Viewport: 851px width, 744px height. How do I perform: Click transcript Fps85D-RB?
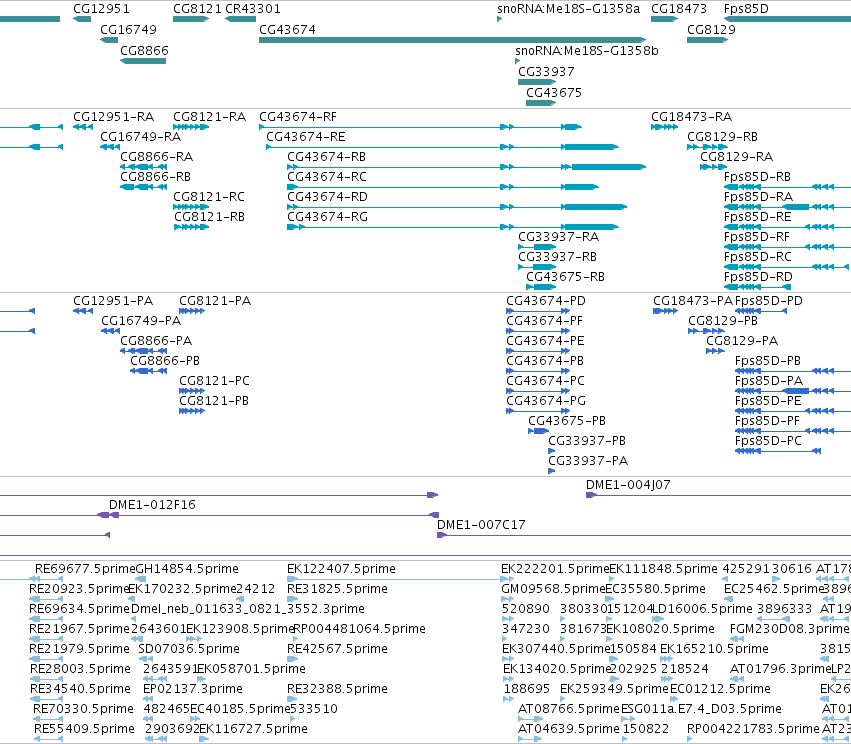point(757,177)
